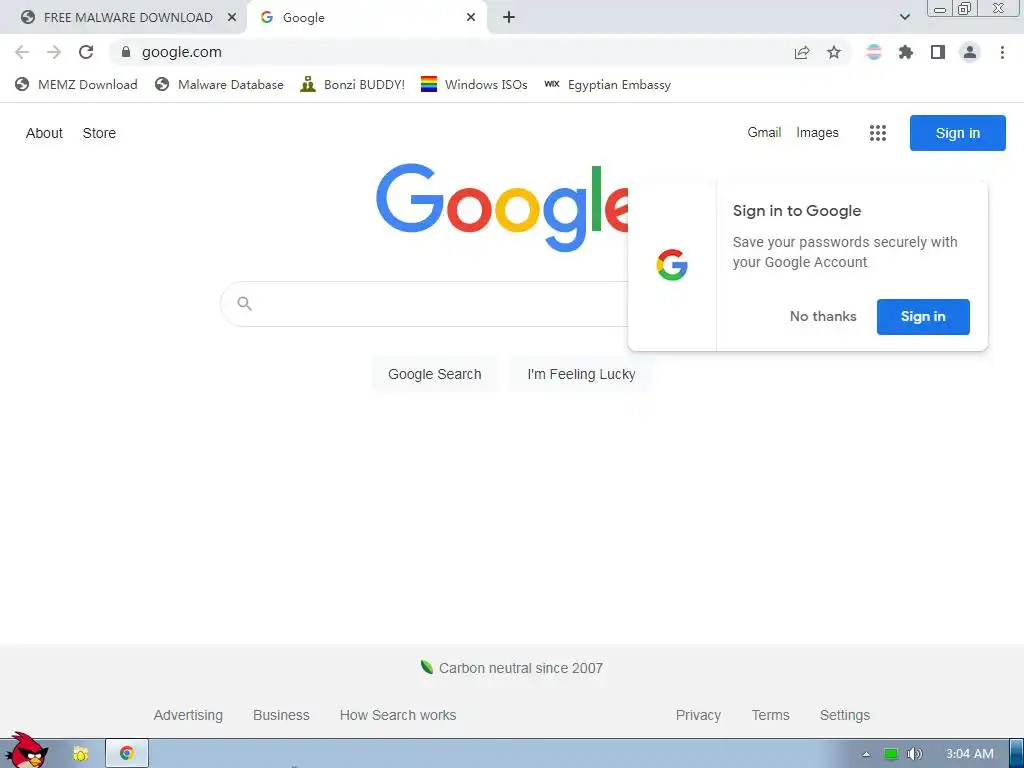Open the Advertising footer link
Screen dimensions: 1024x768
click(x=188, y=715)
